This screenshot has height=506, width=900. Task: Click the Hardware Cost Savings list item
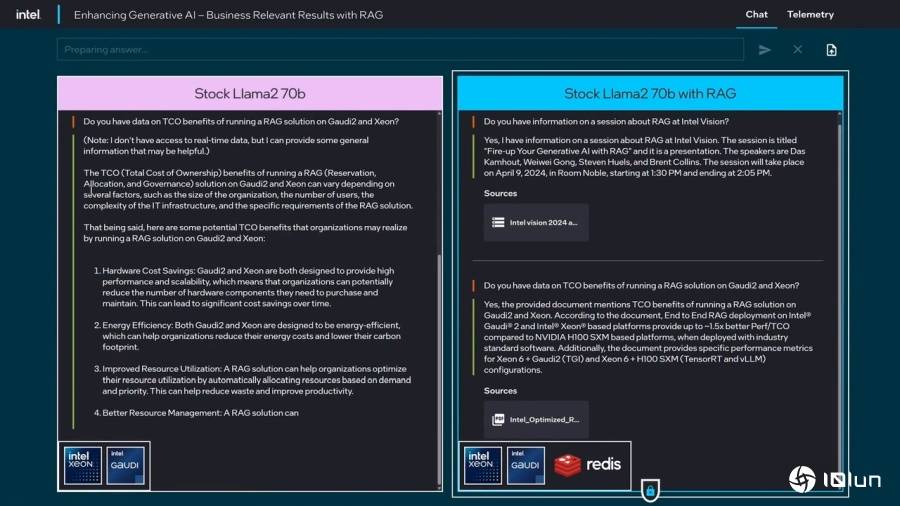coord(248,287)
